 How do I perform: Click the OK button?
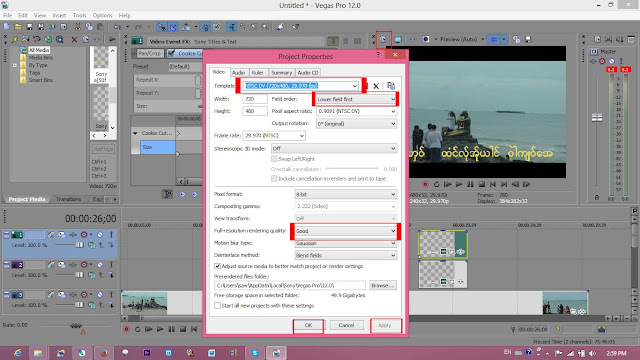308,325
